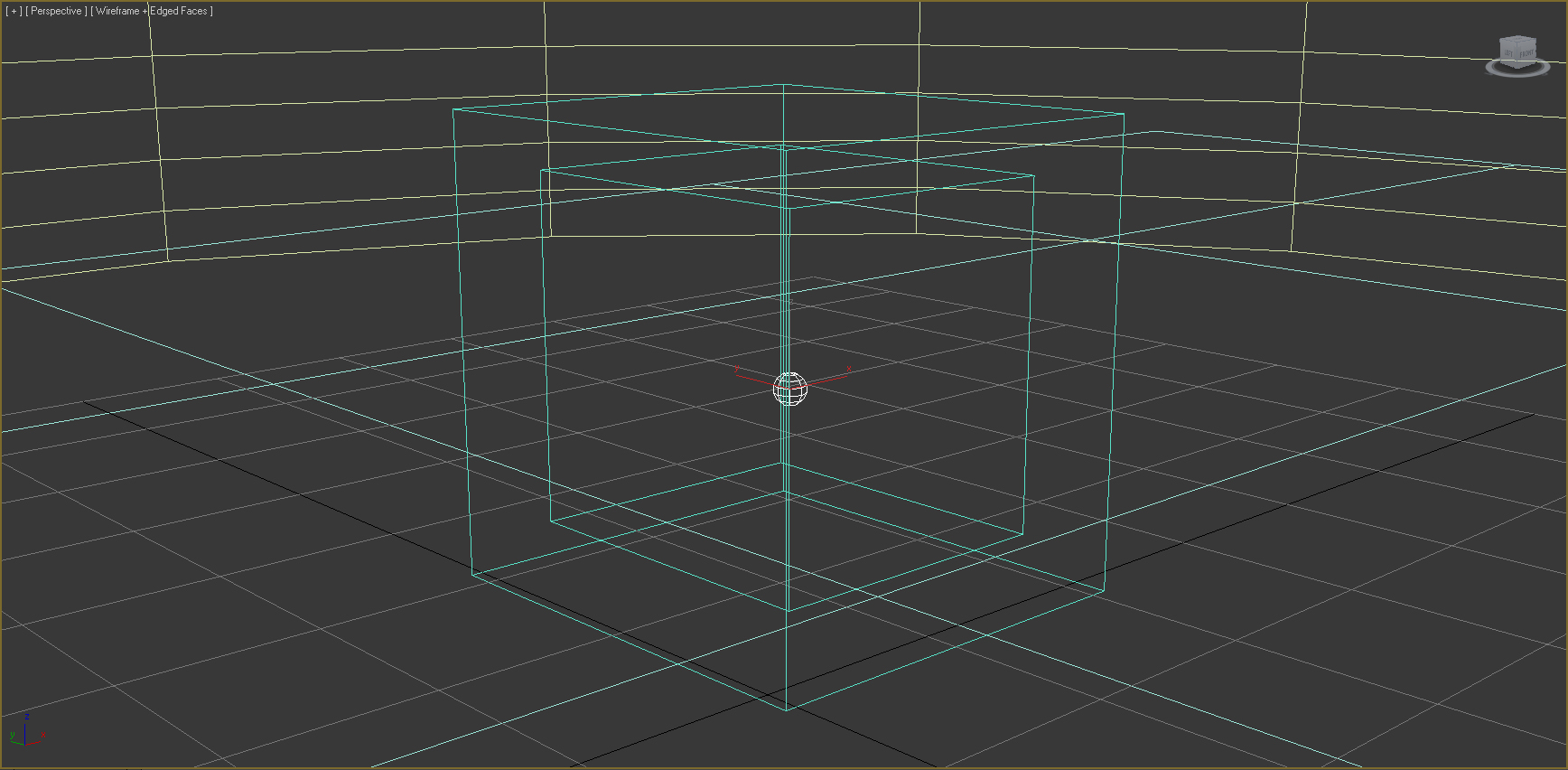Click the LEFT face of the ViewCube
Viewport: 1568px width, 770px height.
1508,52
